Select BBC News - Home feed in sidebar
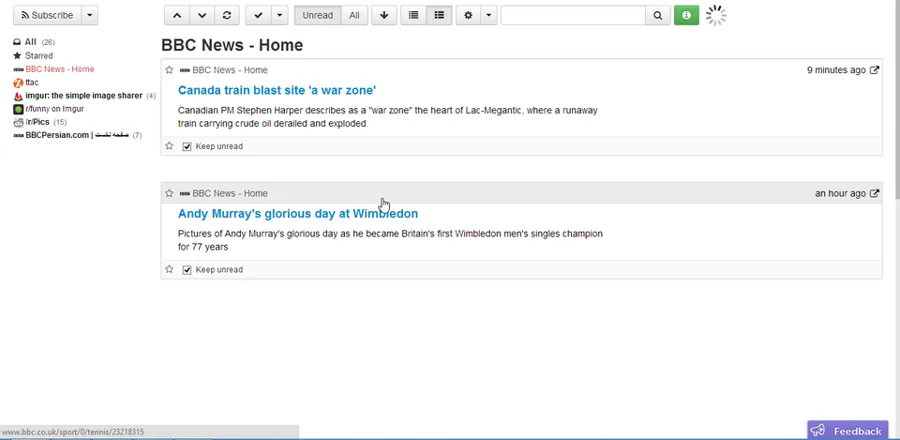 pos(59,69)
